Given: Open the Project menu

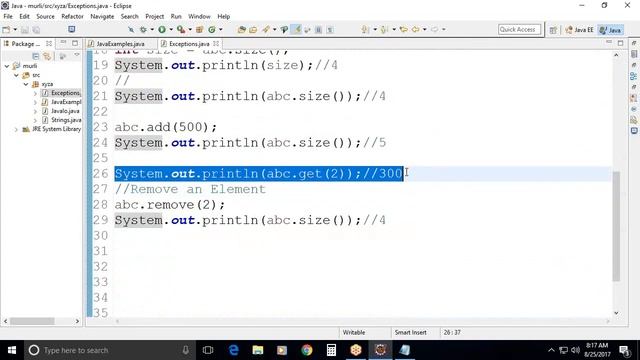Looking at the screenshot, I should 154,16.
